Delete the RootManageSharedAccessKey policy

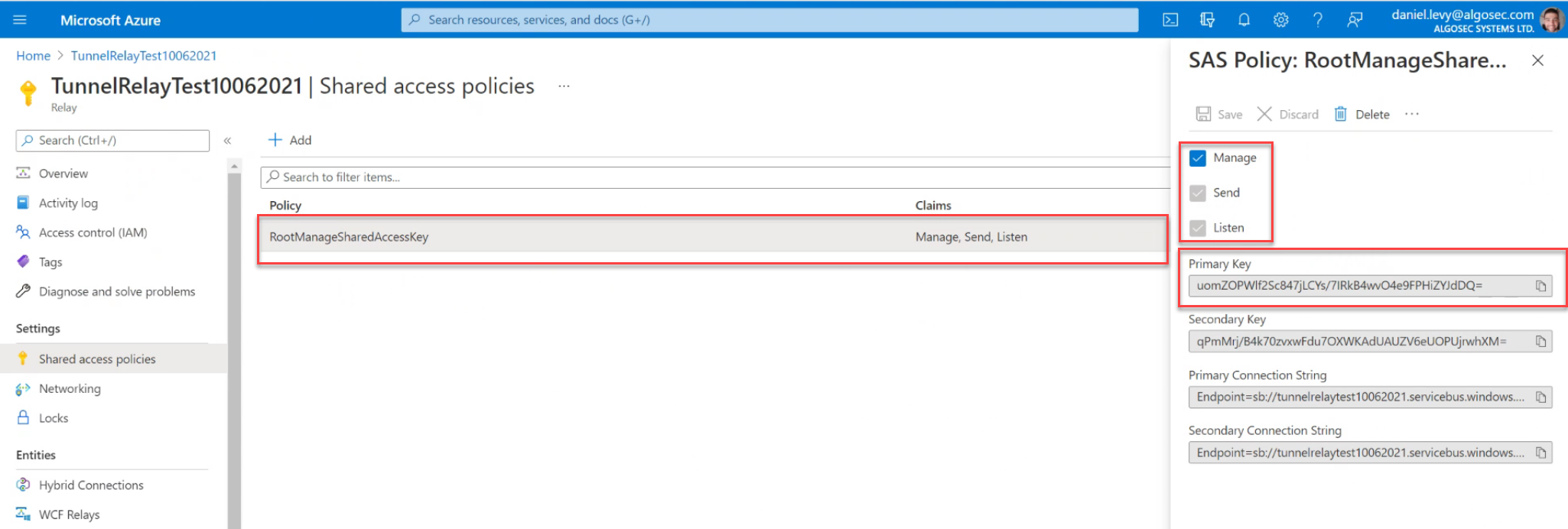[1362, 115]
